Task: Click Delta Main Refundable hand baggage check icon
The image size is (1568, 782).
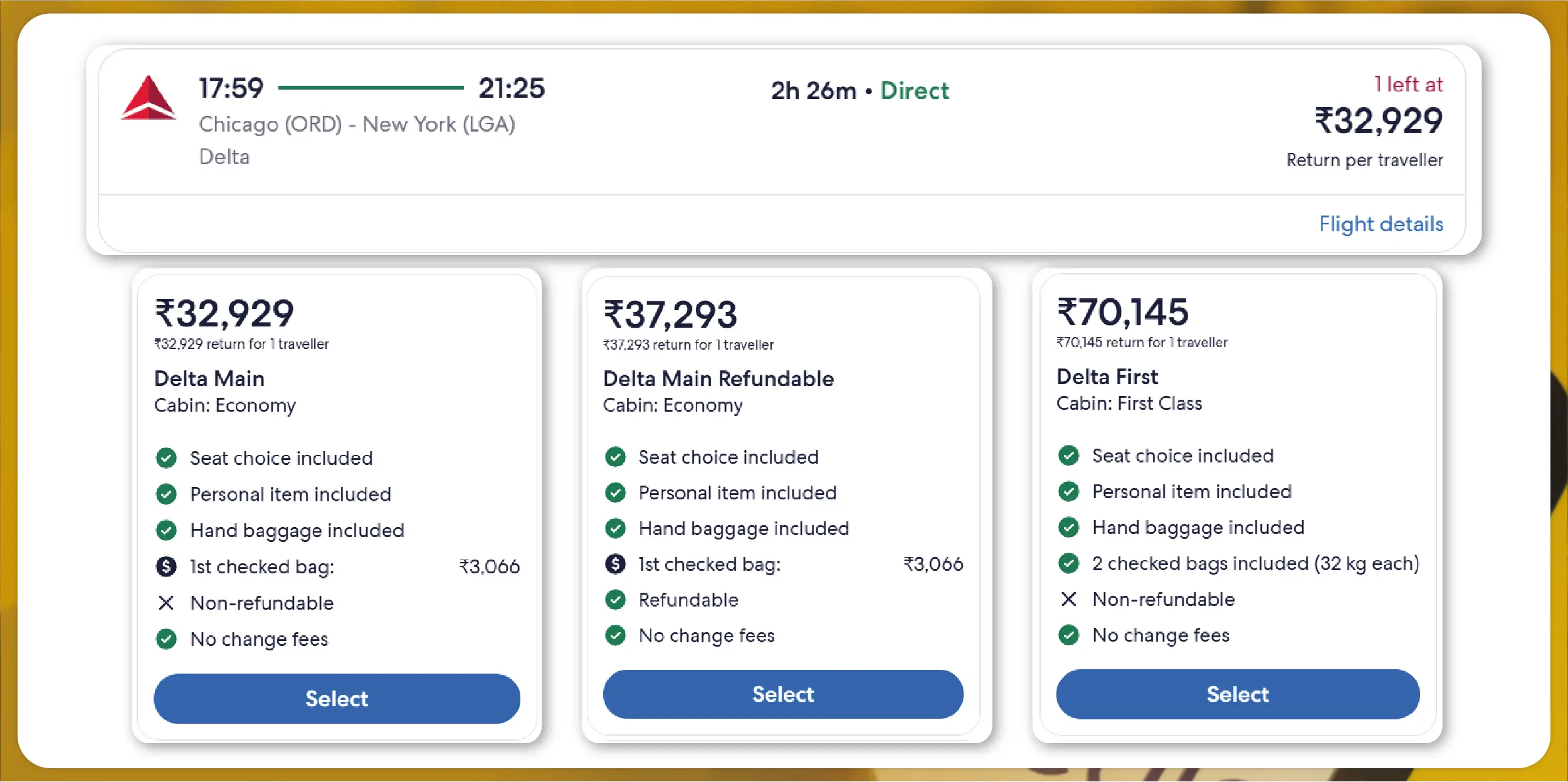Action: click(615, 528)
